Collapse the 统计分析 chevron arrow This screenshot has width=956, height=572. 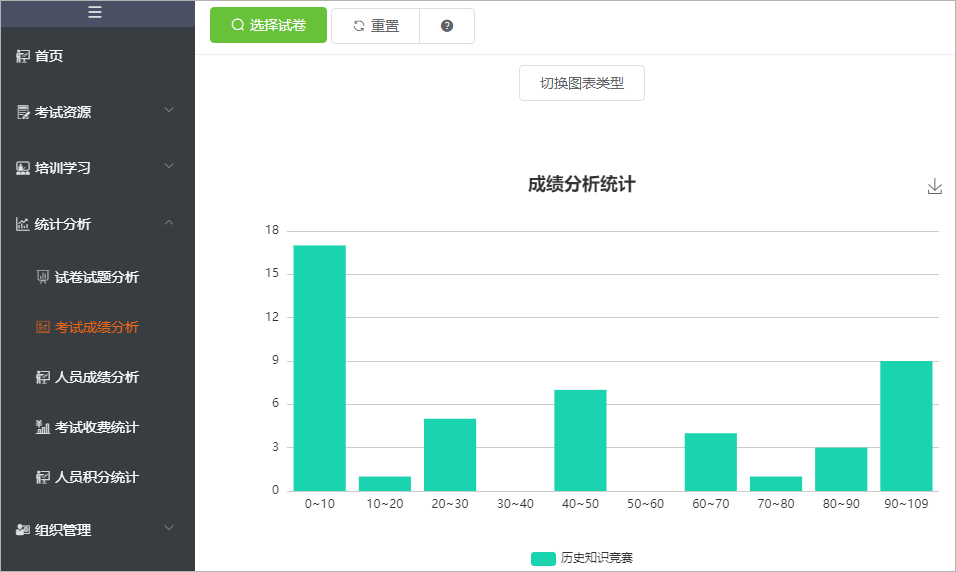pyautogui.click(x=169, y=222)
